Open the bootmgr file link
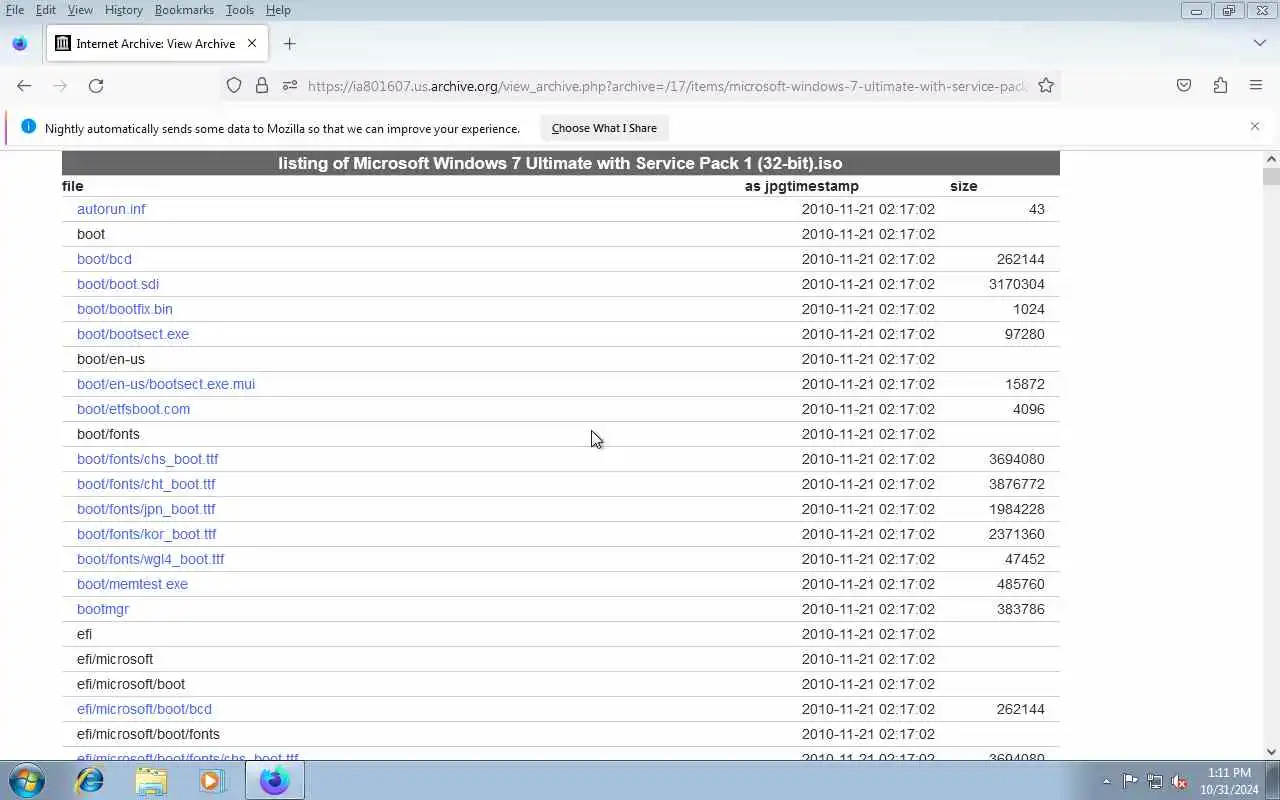The height and width of the screenshot is (800, 1280). (x=103, y=609)
